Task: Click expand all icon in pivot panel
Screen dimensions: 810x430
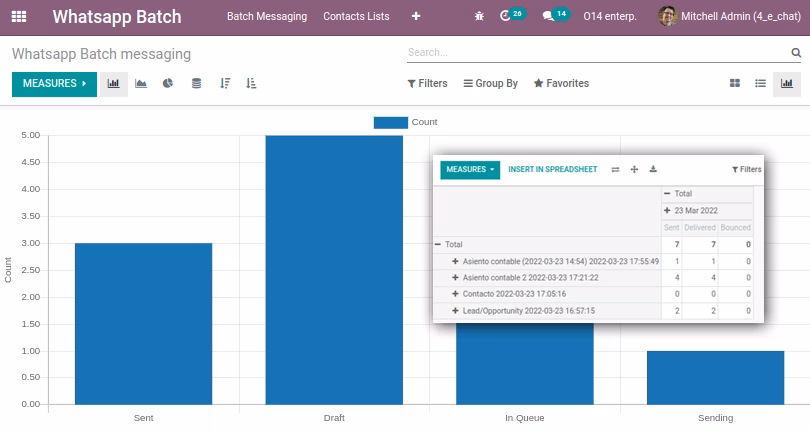Action: [634, 170]
